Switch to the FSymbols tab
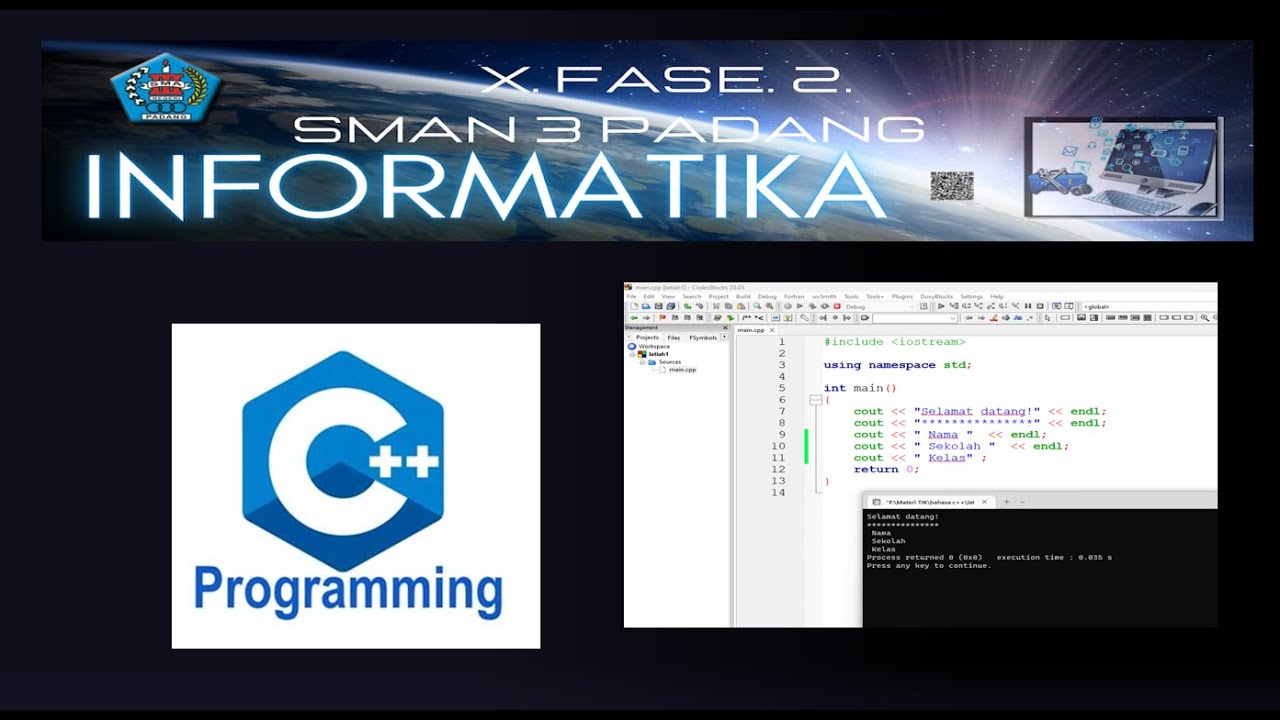Viewport: 1280px width, 720px height. click(703, 338)
